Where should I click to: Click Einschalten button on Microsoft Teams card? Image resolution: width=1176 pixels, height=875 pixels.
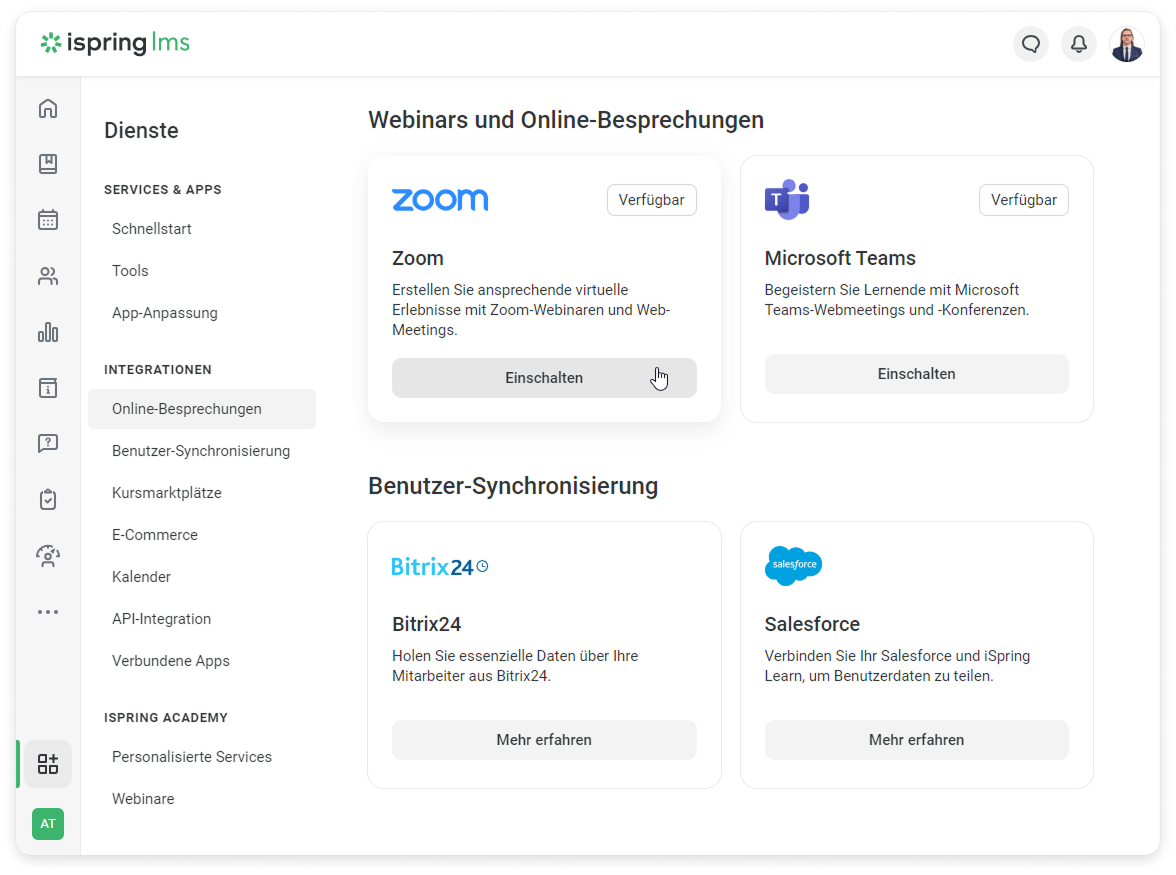click(916, 374)
